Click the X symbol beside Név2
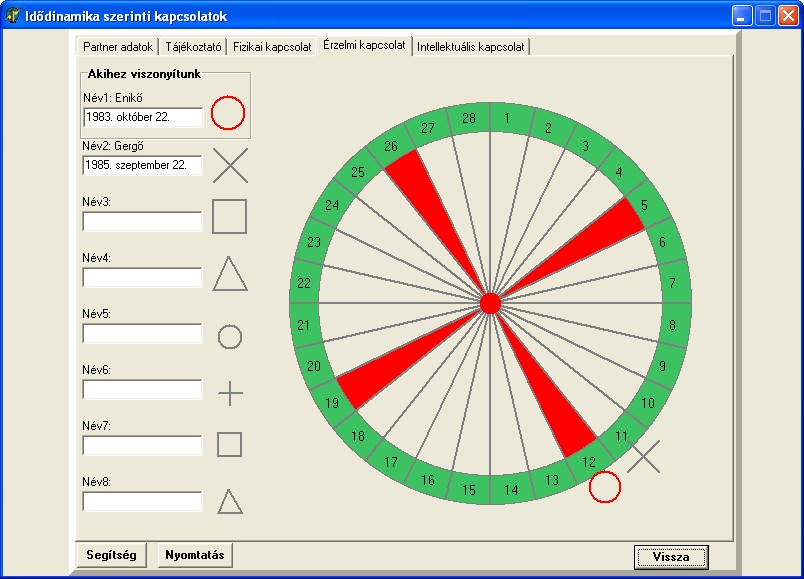Screen dimensions: 804x579 tap(230, 166)
